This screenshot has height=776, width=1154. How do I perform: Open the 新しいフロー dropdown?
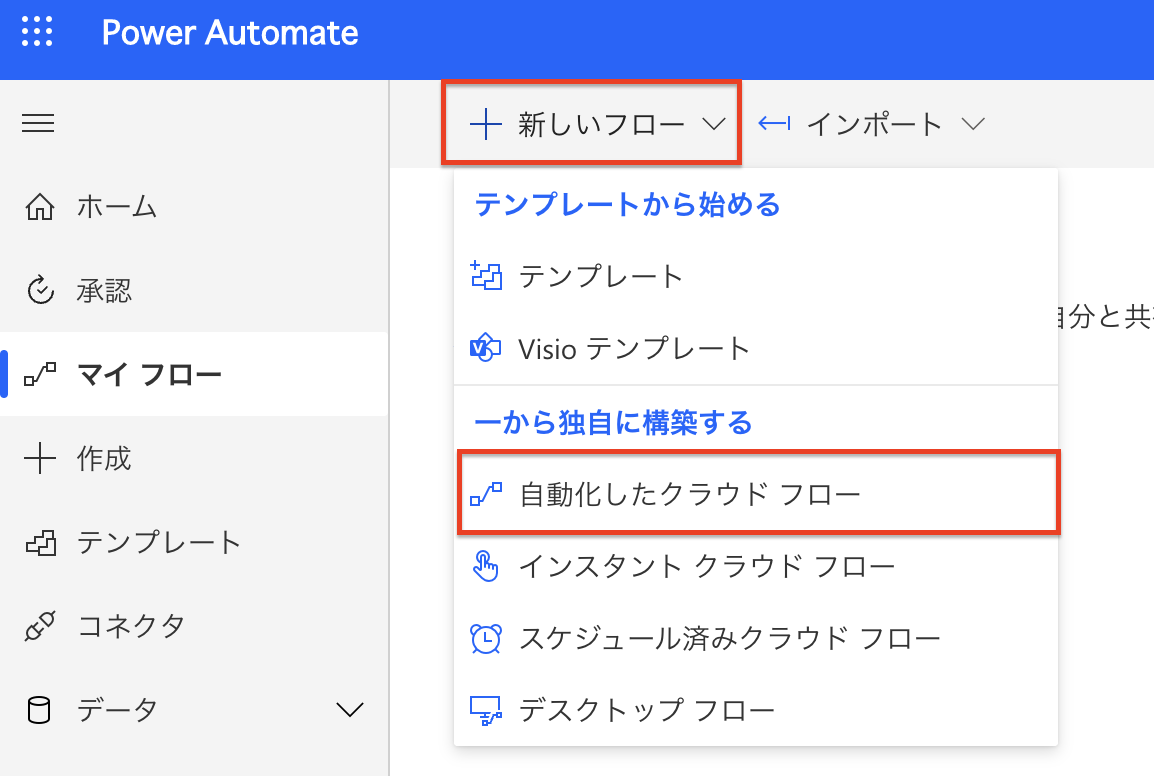pyautogui.click(x=591, y=124)
